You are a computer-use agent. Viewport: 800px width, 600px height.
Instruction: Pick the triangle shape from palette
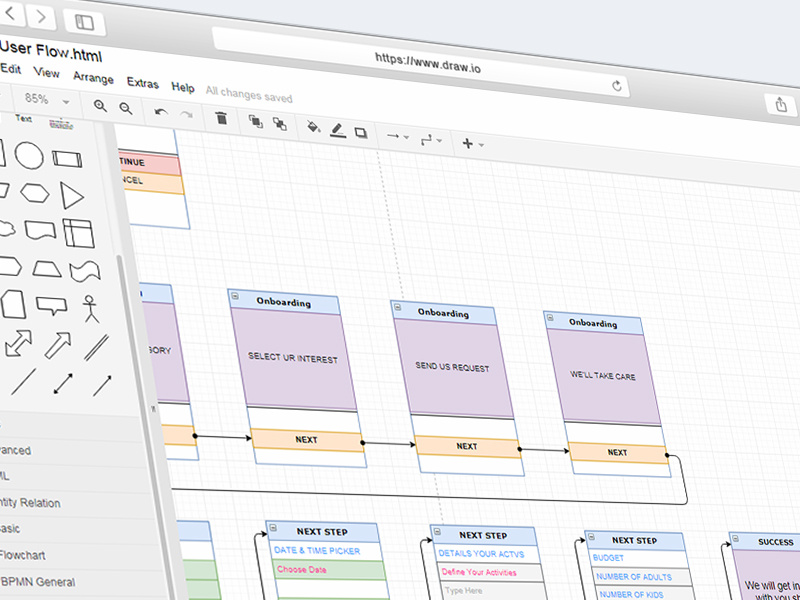pos(71,194)
